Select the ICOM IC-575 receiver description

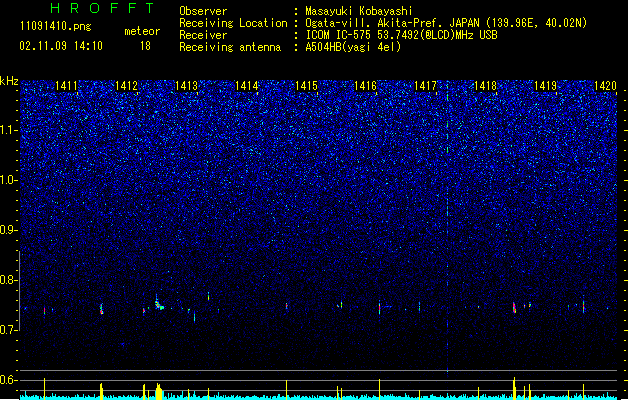[x=401, y=35]
